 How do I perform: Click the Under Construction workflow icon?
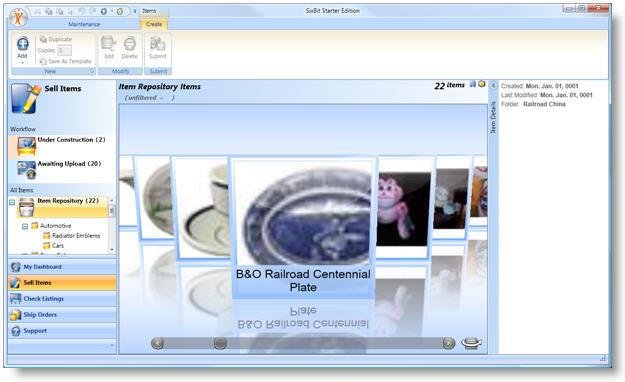point(27,146)
